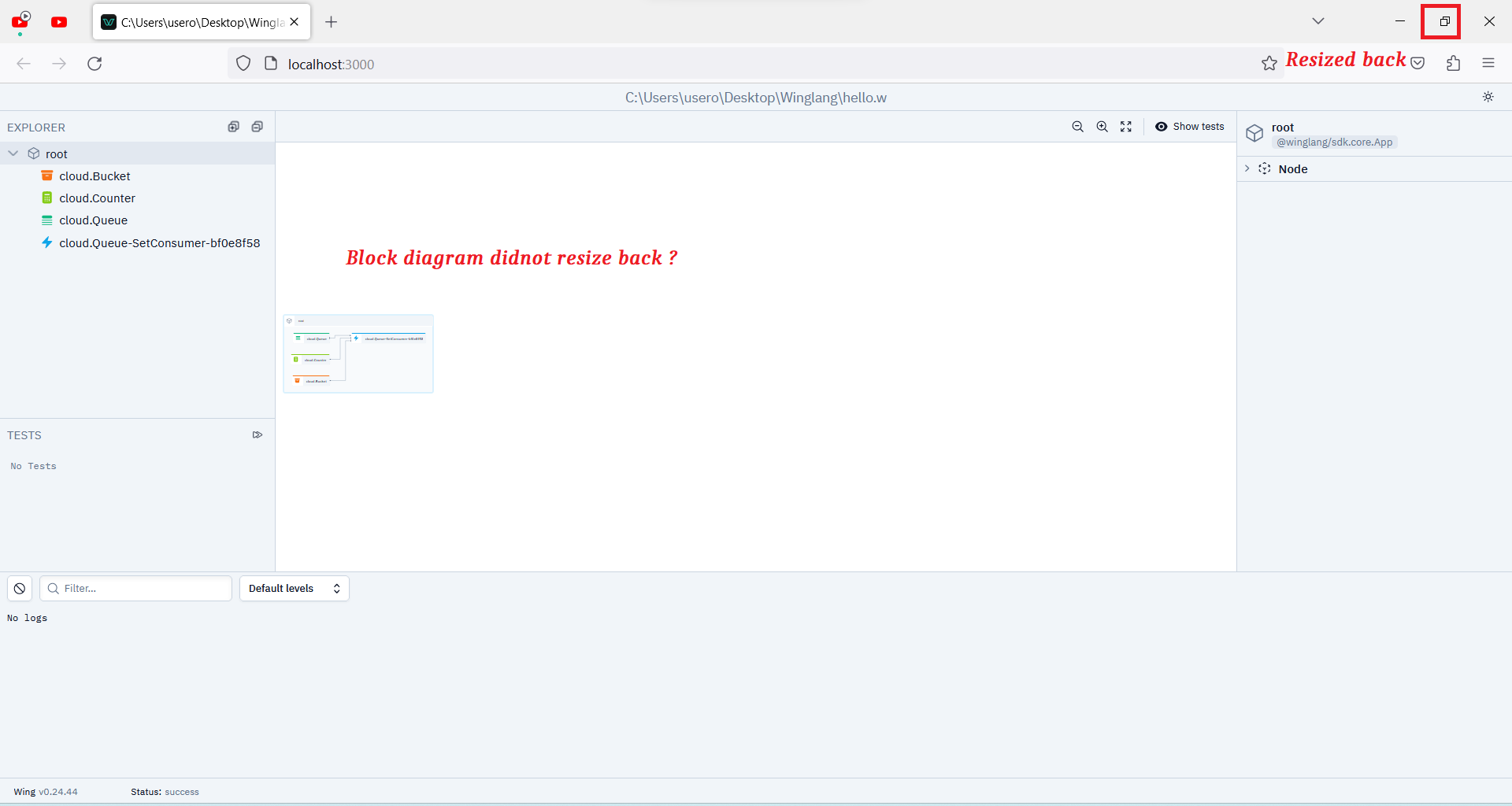Screen dimensions: 1512x806
Task: Open the Default levels dropdown
Action: [294, 588]
